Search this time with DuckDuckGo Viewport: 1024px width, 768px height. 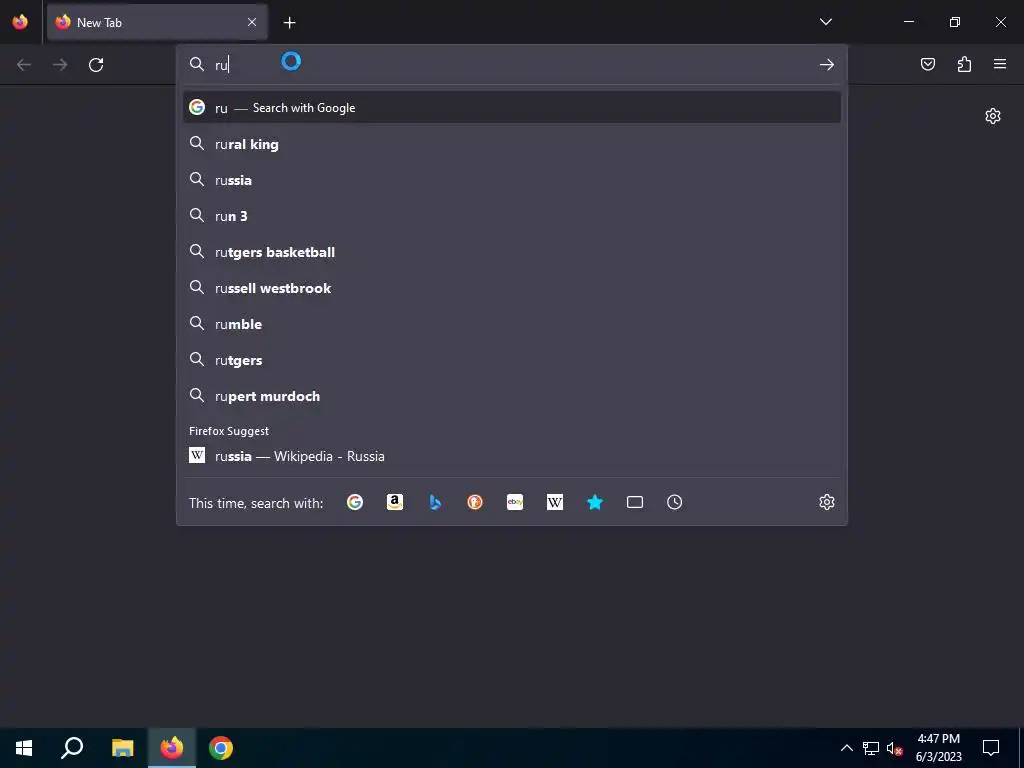[475, 502]
